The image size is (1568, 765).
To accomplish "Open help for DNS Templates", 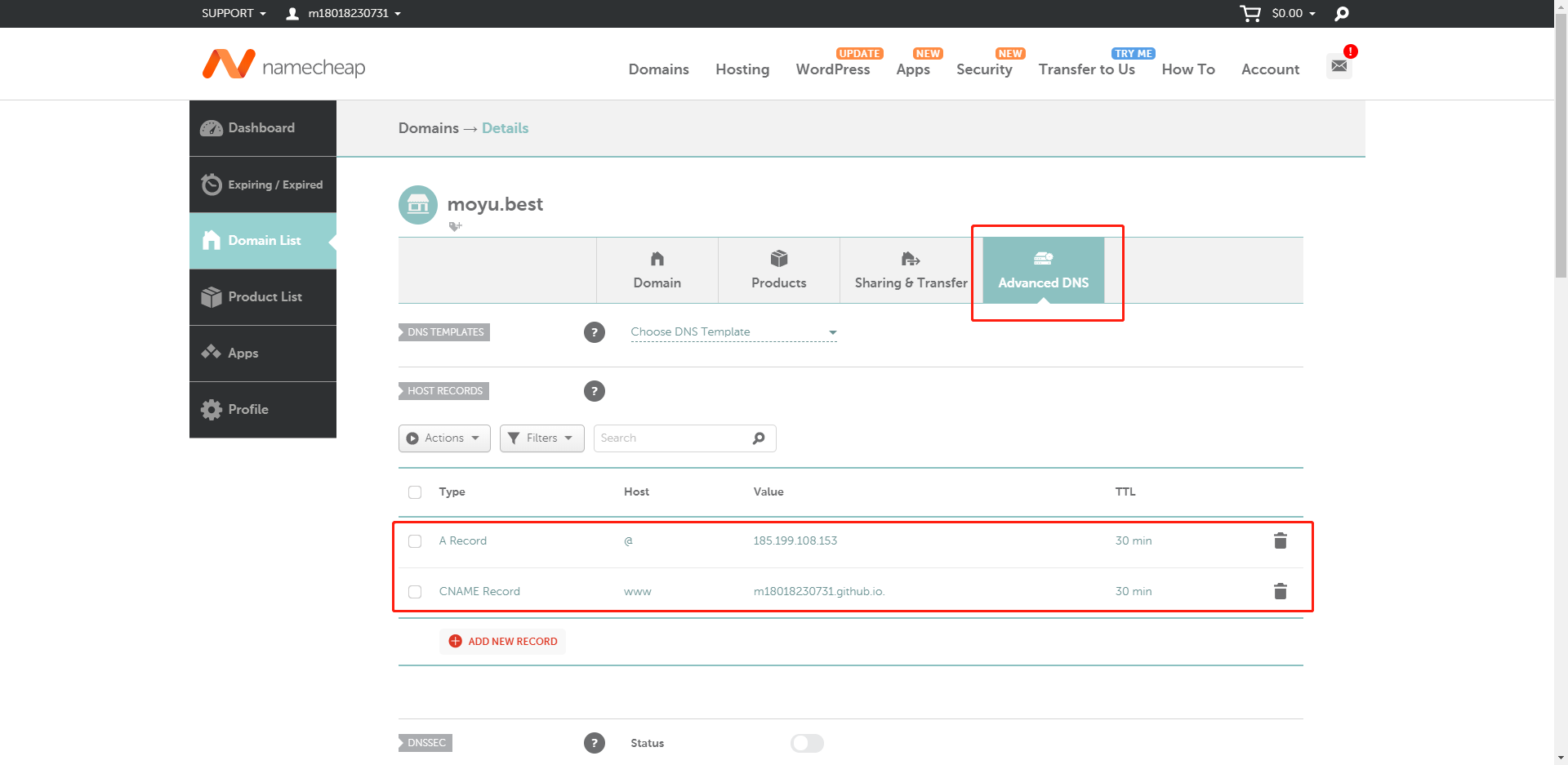I will [595, 332].
